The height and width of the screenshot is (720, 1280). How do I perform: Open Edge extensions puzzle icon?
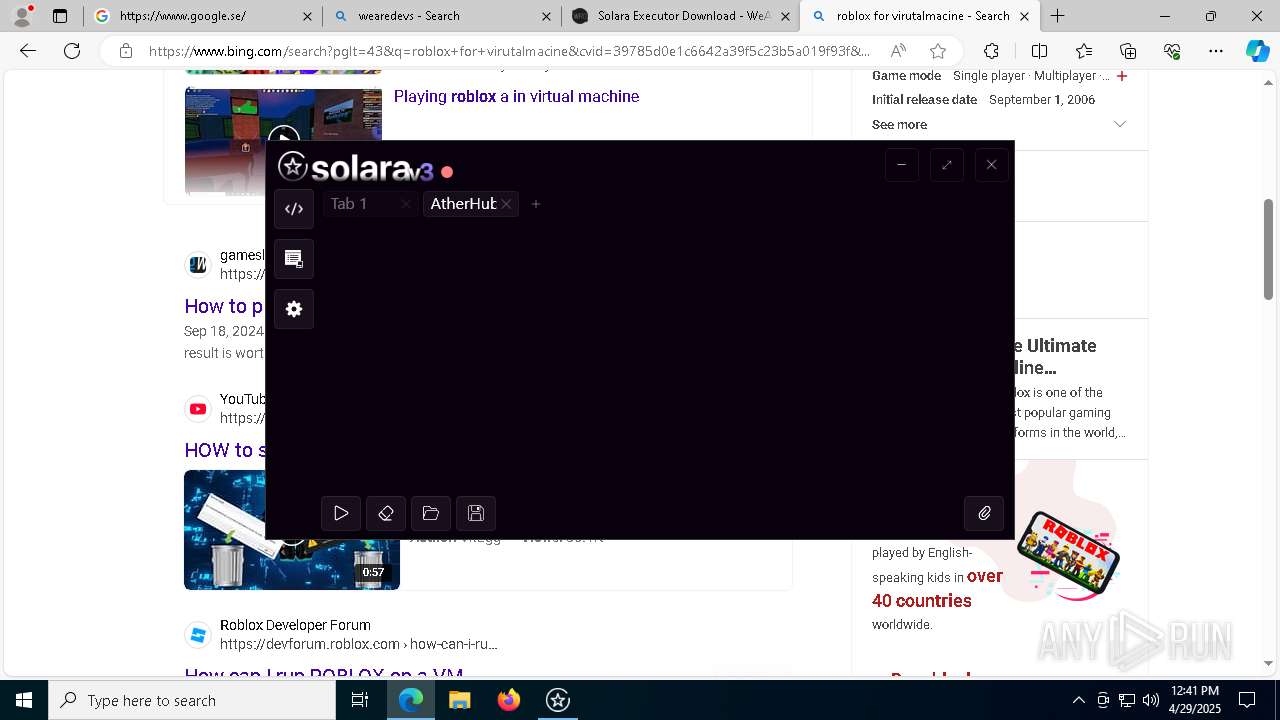click(991, 51)
